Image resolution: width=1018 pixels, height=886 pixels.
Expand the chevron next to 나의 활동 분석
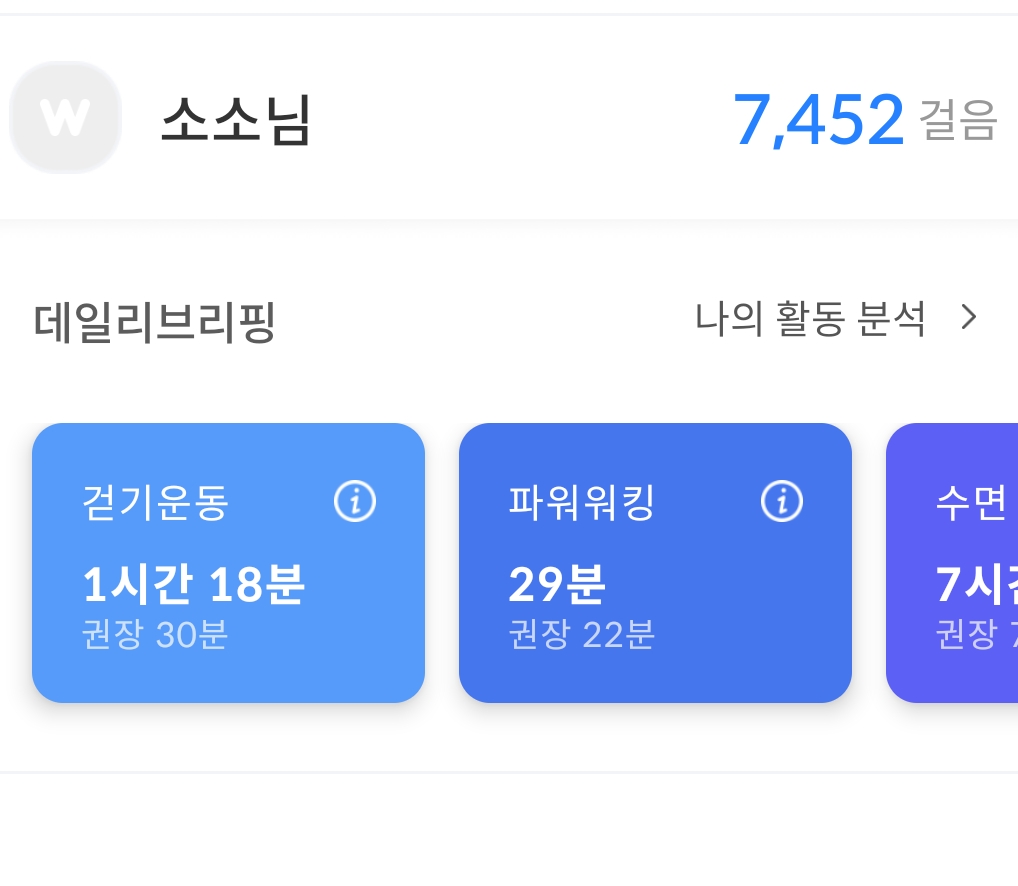pos(968,318)
